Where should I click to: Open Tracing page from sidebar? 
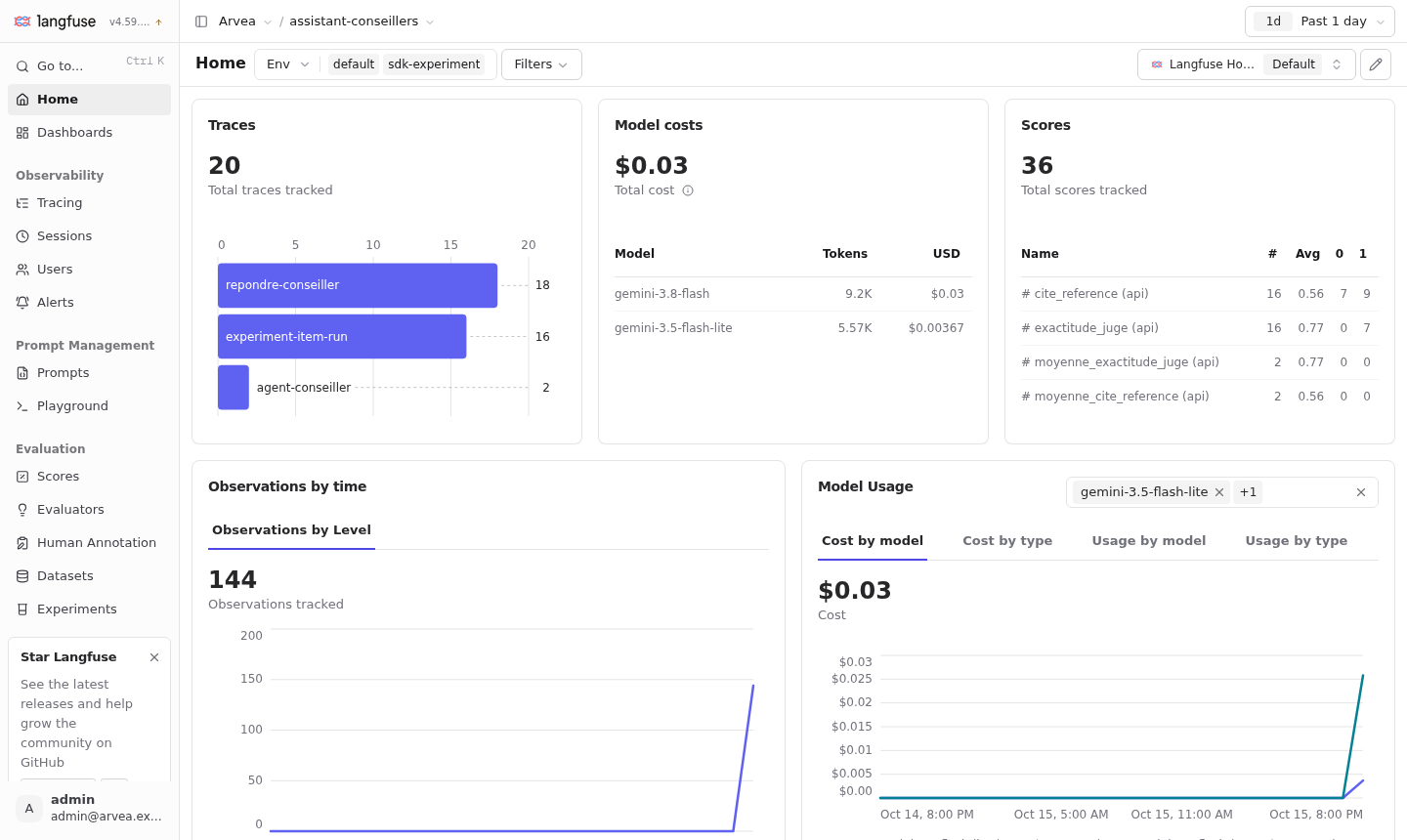click(89, 203)
